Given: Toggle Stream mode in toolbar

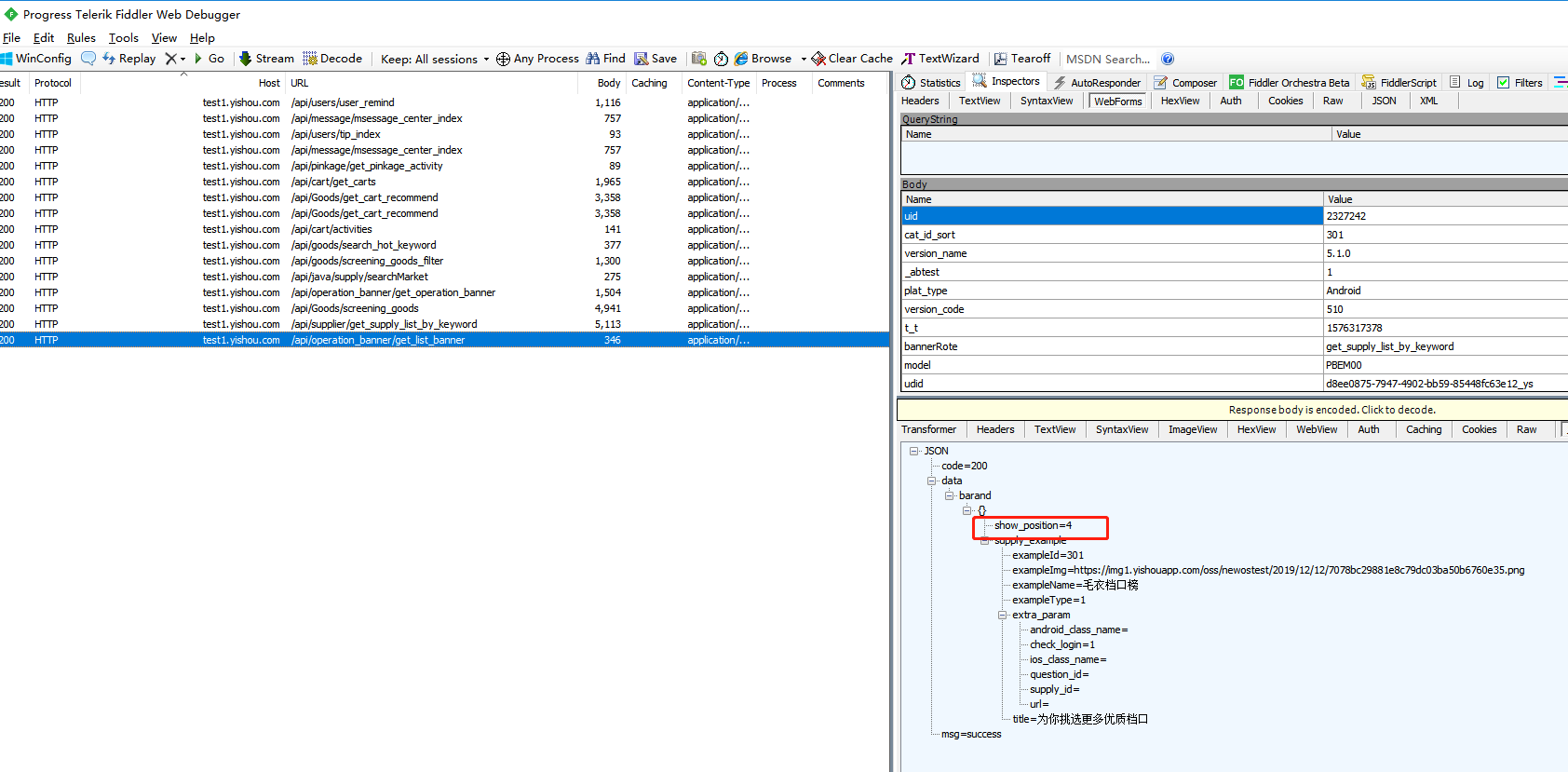Looking at the screenshot, I should (x=266, y=59).
